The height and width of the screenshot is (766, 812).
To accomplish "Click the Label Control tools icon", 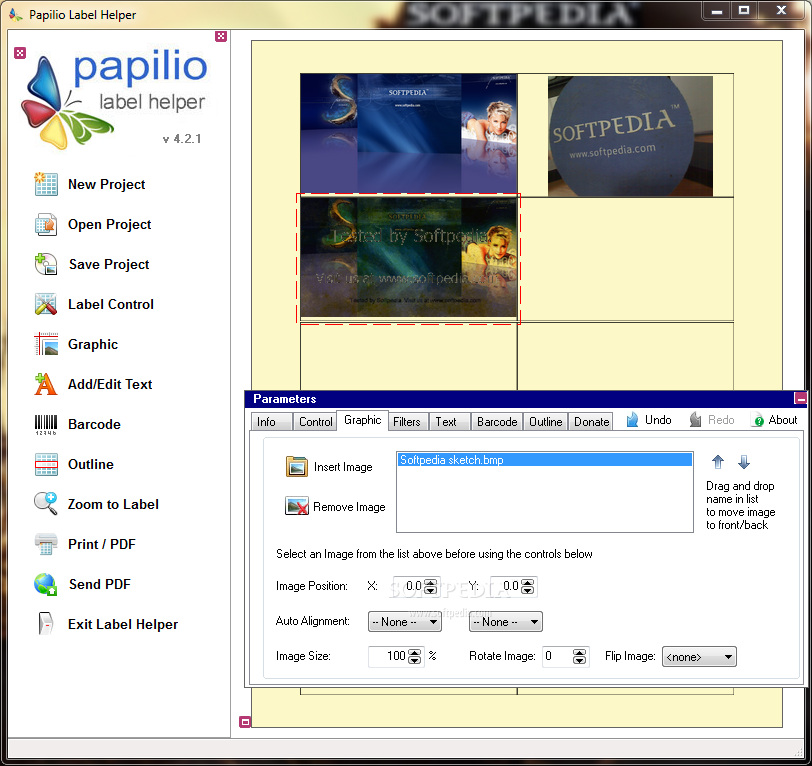I will point(46,304).
